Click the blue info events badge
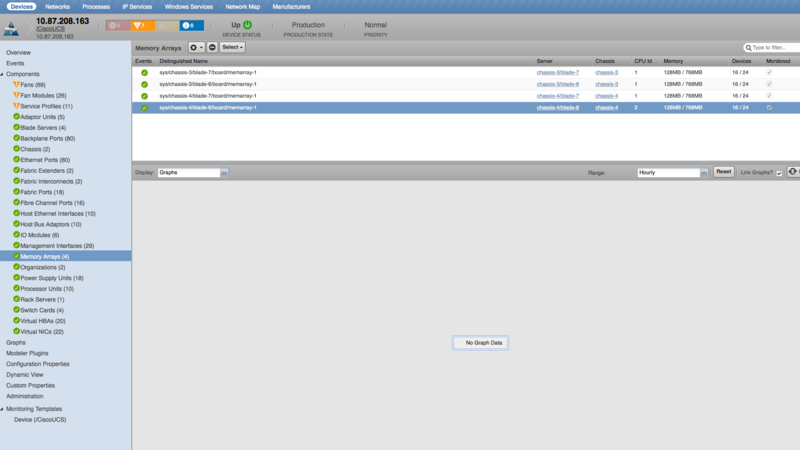The width and height of the screenshot is (800, 450). (x=191, y=26)
